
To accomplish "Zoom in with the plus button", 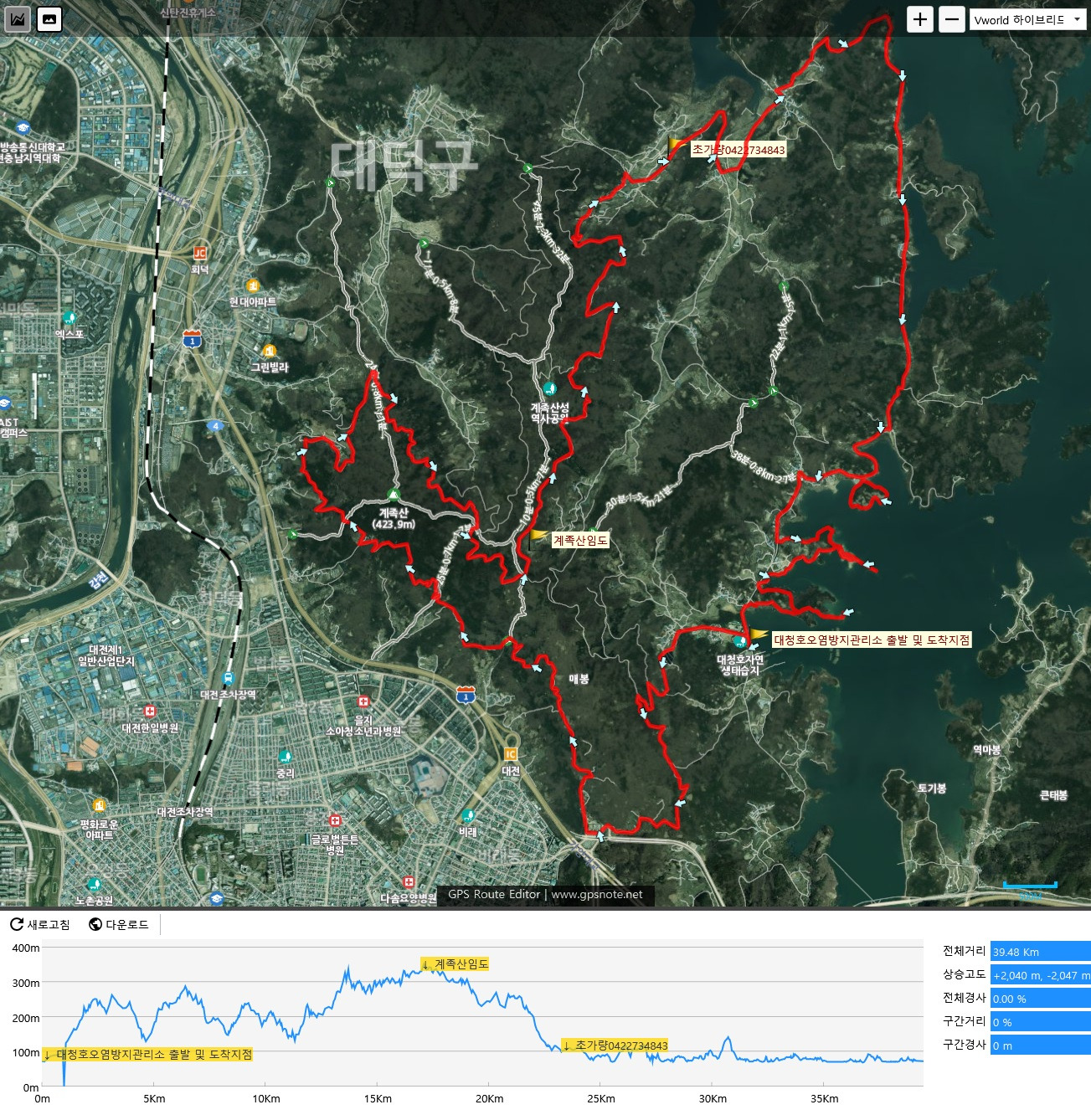I will tap(920, 19).
